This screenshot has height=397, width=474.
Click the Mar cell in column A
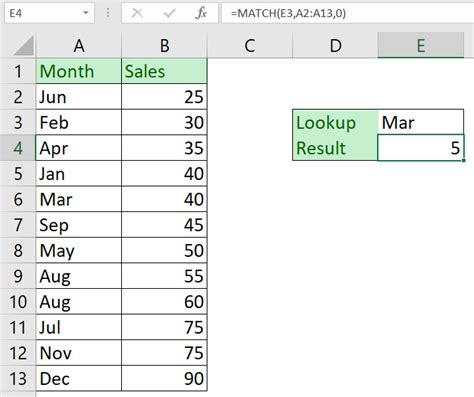coord(79,199)
